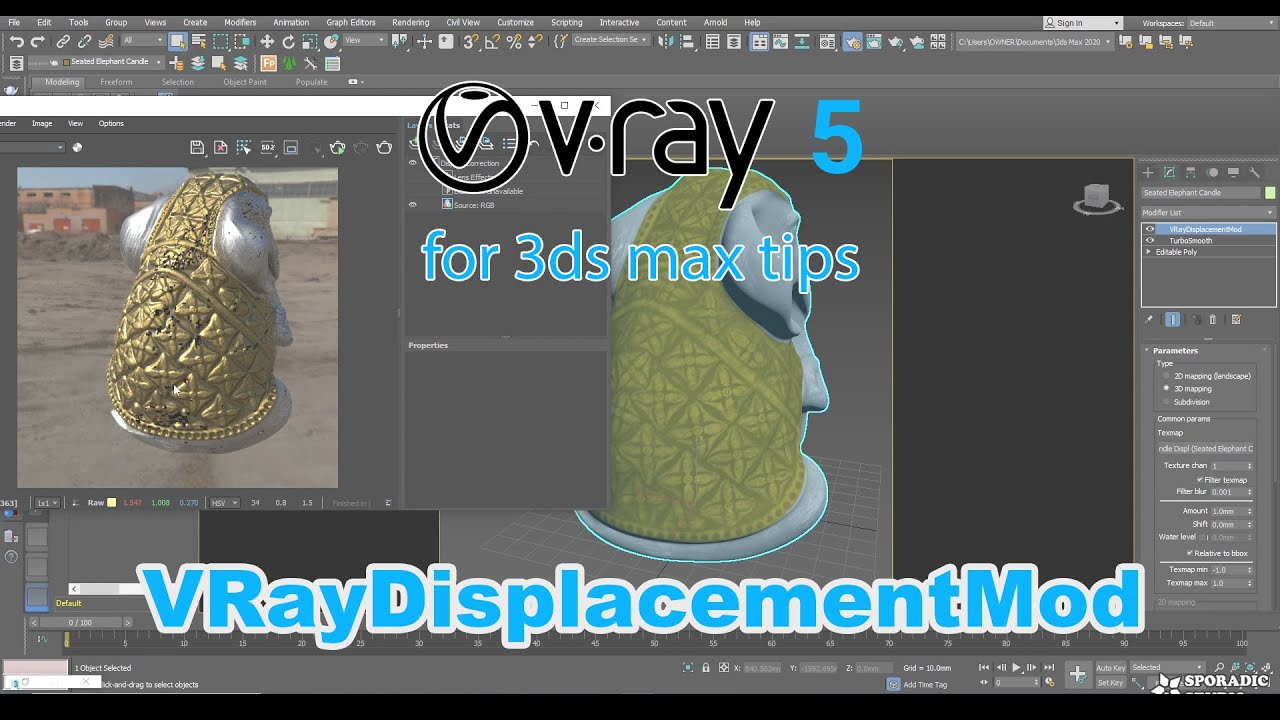This screenshot has width=1280, height=720.
Task: Toggle the VRayDisplacementMod modifier eye icon
Action: pos(1149,229)
